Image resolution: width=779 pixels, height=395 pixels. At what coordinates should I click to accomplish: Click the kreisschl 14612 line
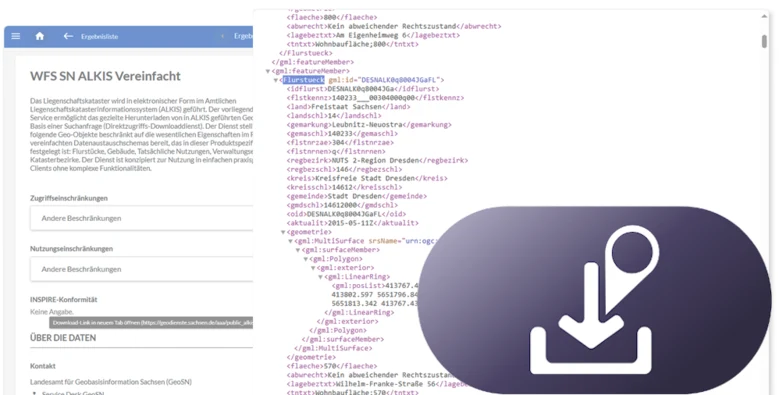tap(344, 187)
